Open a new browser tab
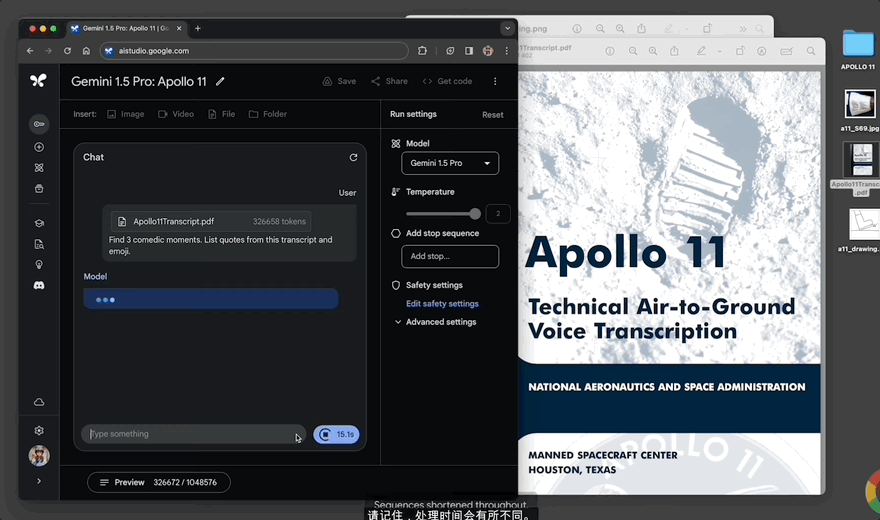This screenshot has width=880, height=520. (x=198, y=28)
